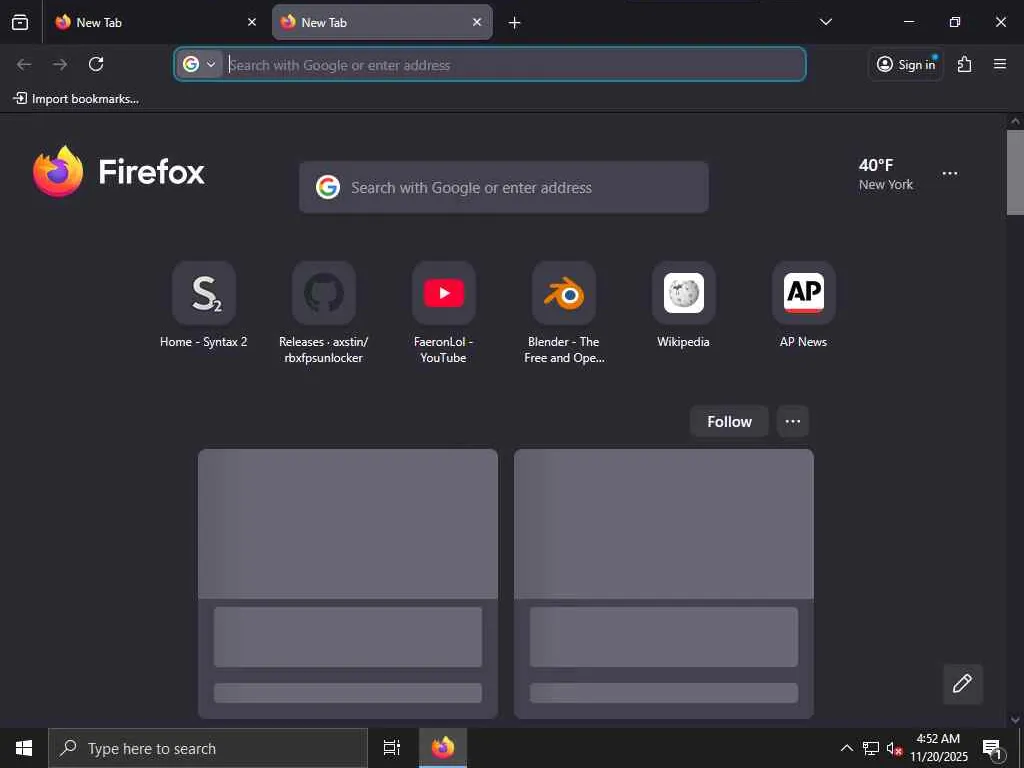Image resolution: width=1024 pixels, height=768 pixels.
Task: Expand the Google search engine selector
Action: [200, 64]
